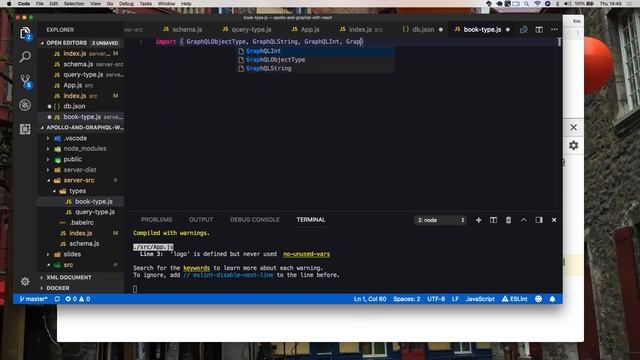Click the warnings count in status bar
The width and height of the screenshot is (640, 360).
pyautogui.click(x=84, y=299)
